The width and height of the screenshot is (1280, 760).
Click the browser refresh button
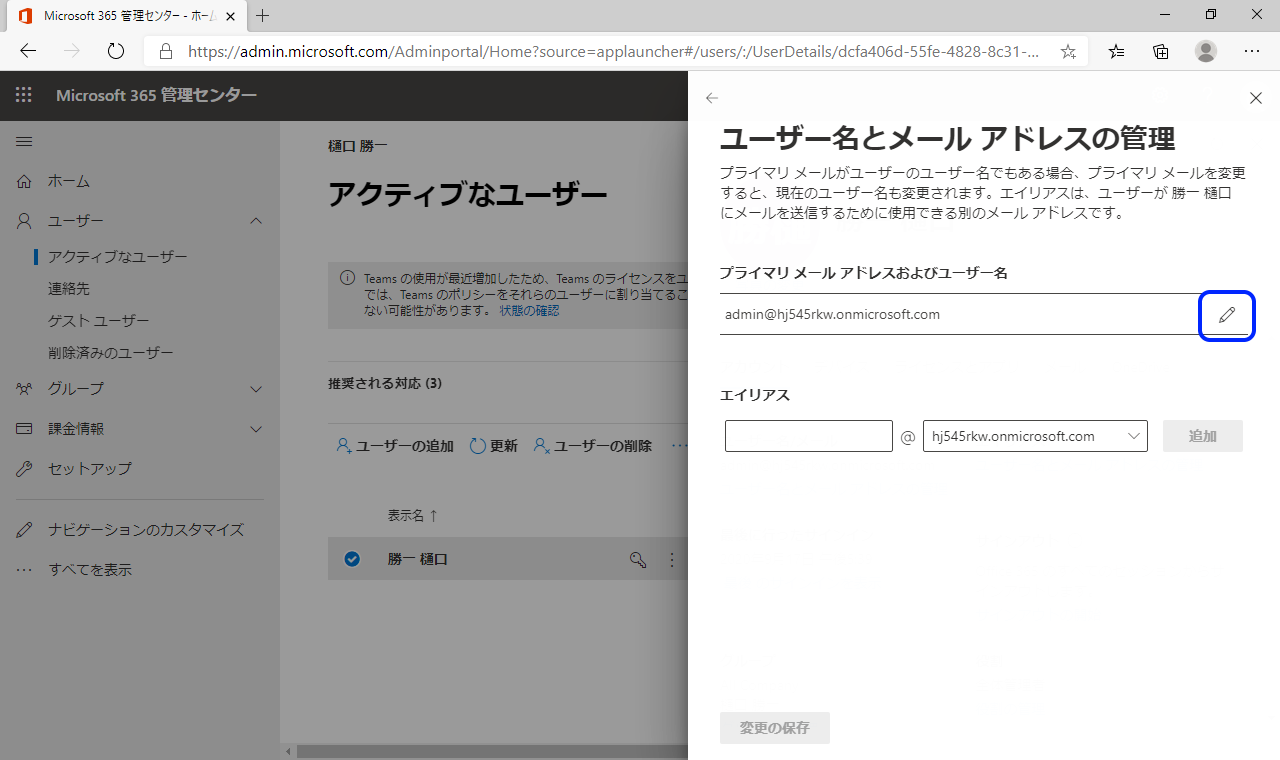click(115, 51)
